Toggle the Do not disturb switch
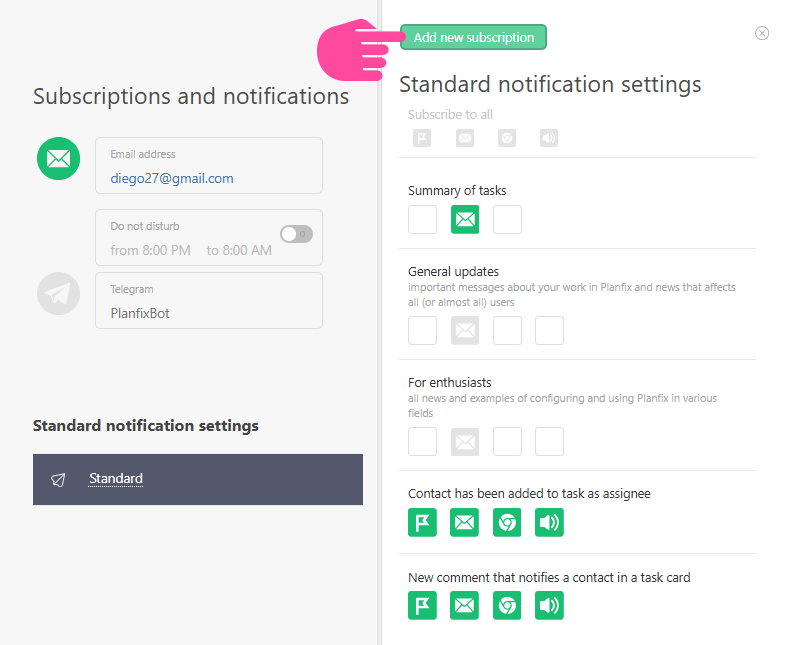788x645 pixels. click(x=296, y=234)
